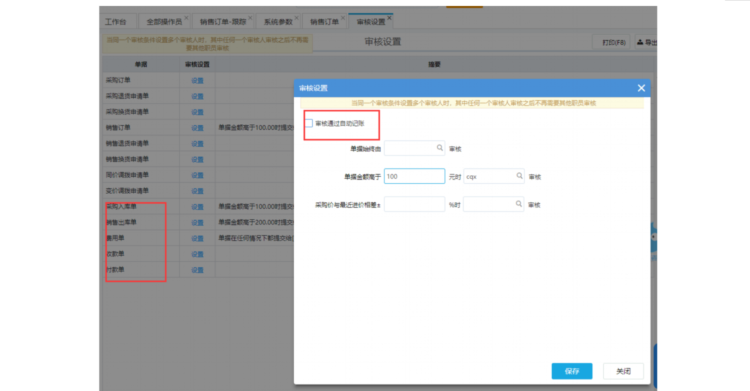Select the 采购订单 row name
The width and height of the screenshot is (750, 391).
click(x=118, y=80)
